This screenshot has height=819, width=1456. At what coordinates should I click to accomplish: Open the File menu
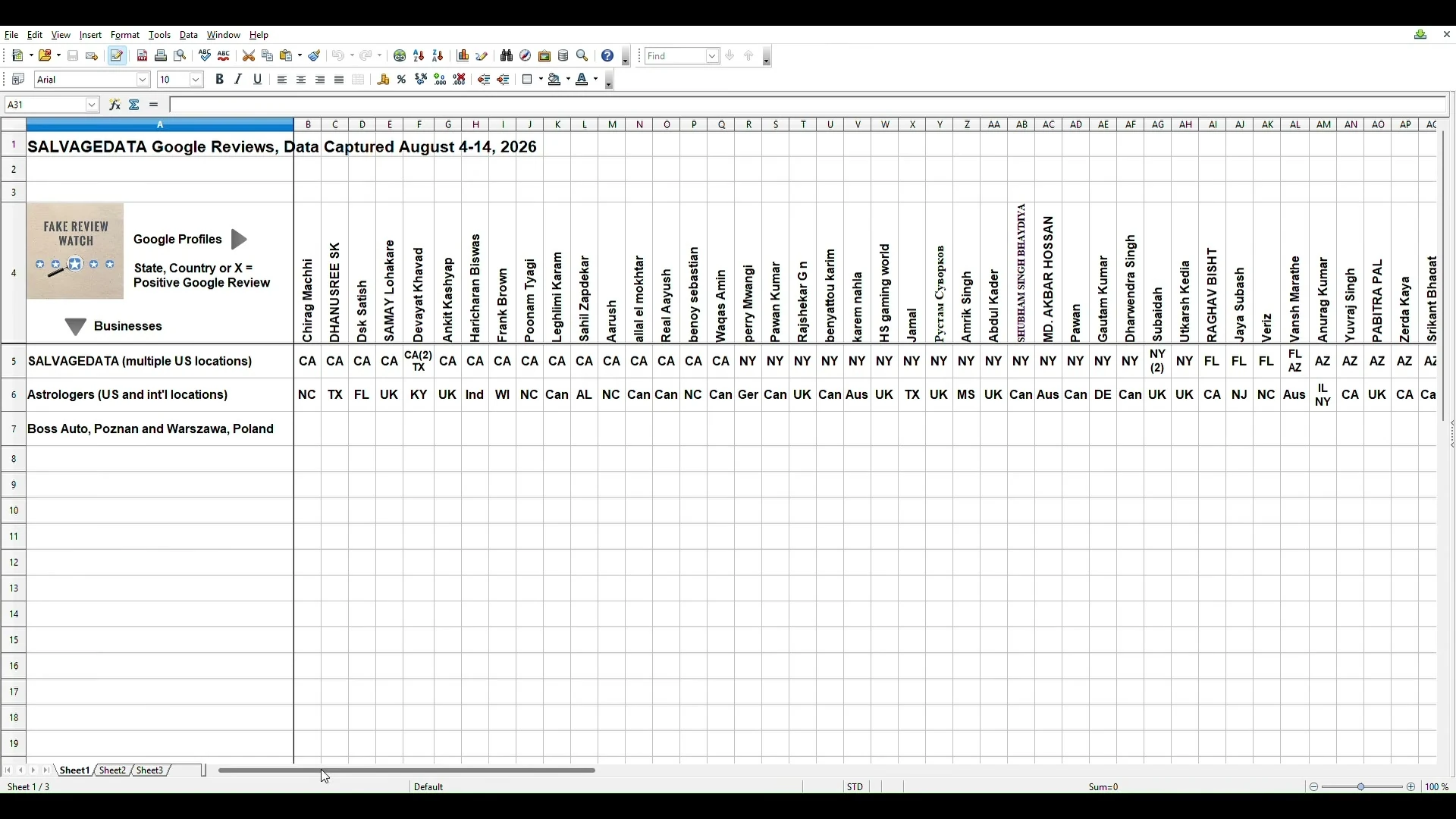(11, 35)
